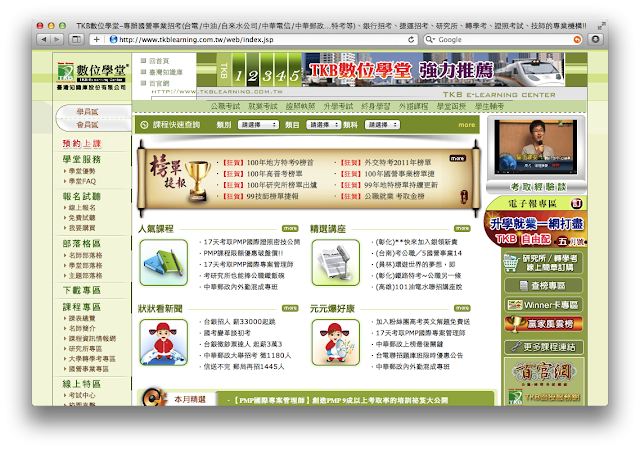Screen dimensions: 640x450
Task: Click the TKB 數位學堂 logo
Action: pos(92,76)
